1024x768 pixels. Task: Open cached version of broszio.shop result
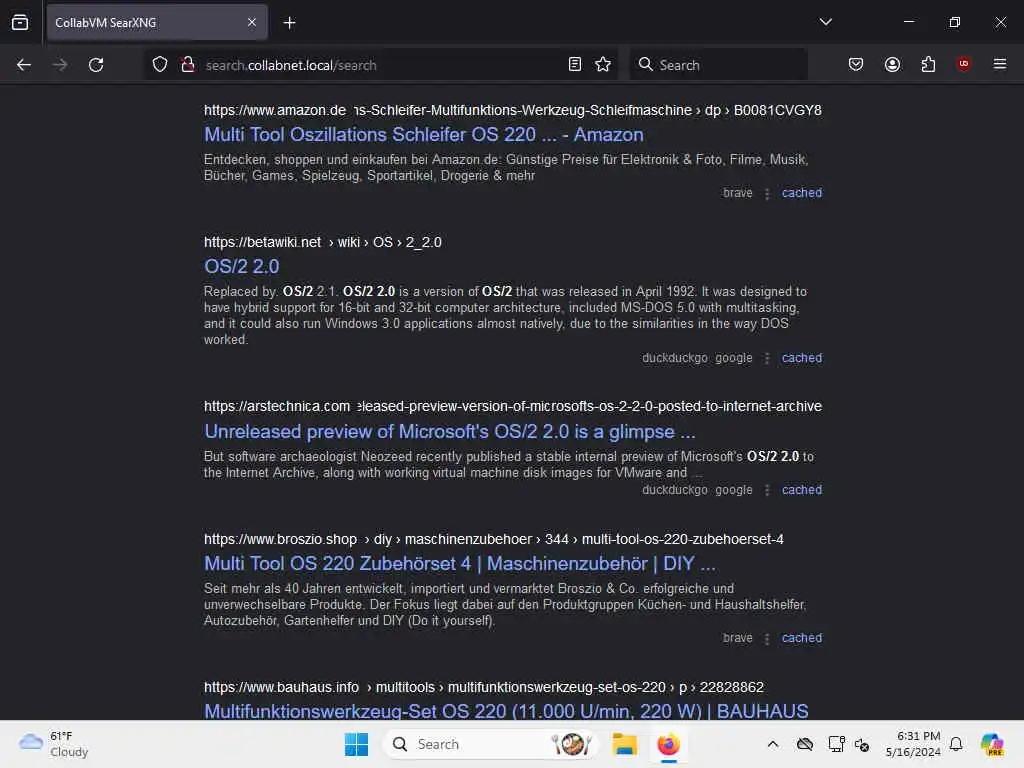click(801, 637)
